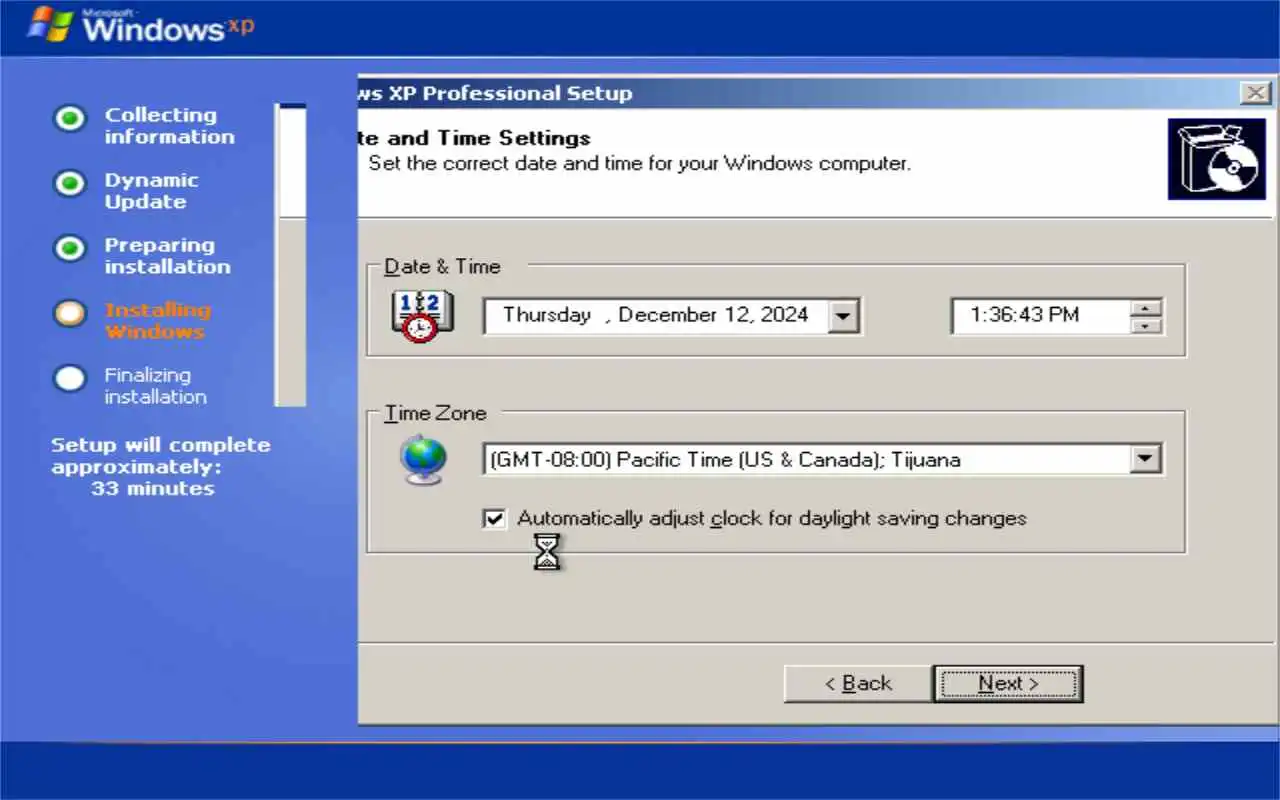Click the calendar and clock icon
Screen dimensions: 1280x800
tap(421, 316)
